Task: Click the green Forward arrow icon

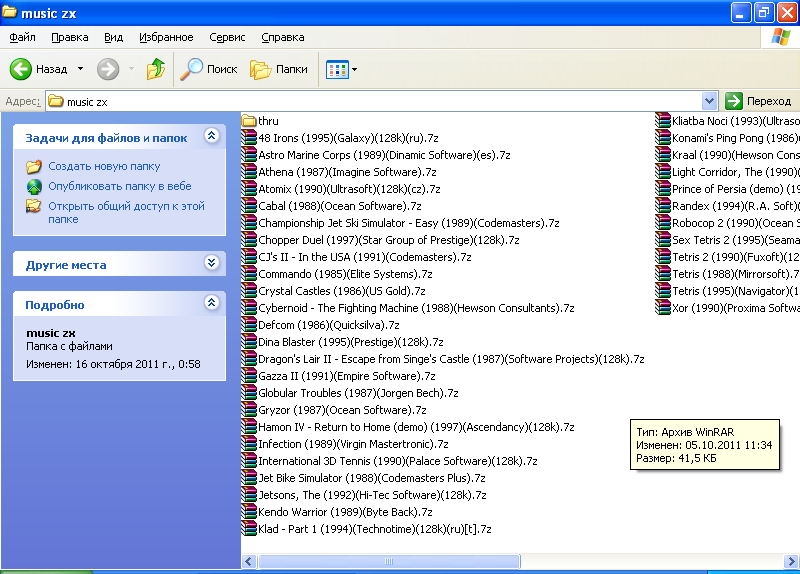Action: (x=108, y=69)
